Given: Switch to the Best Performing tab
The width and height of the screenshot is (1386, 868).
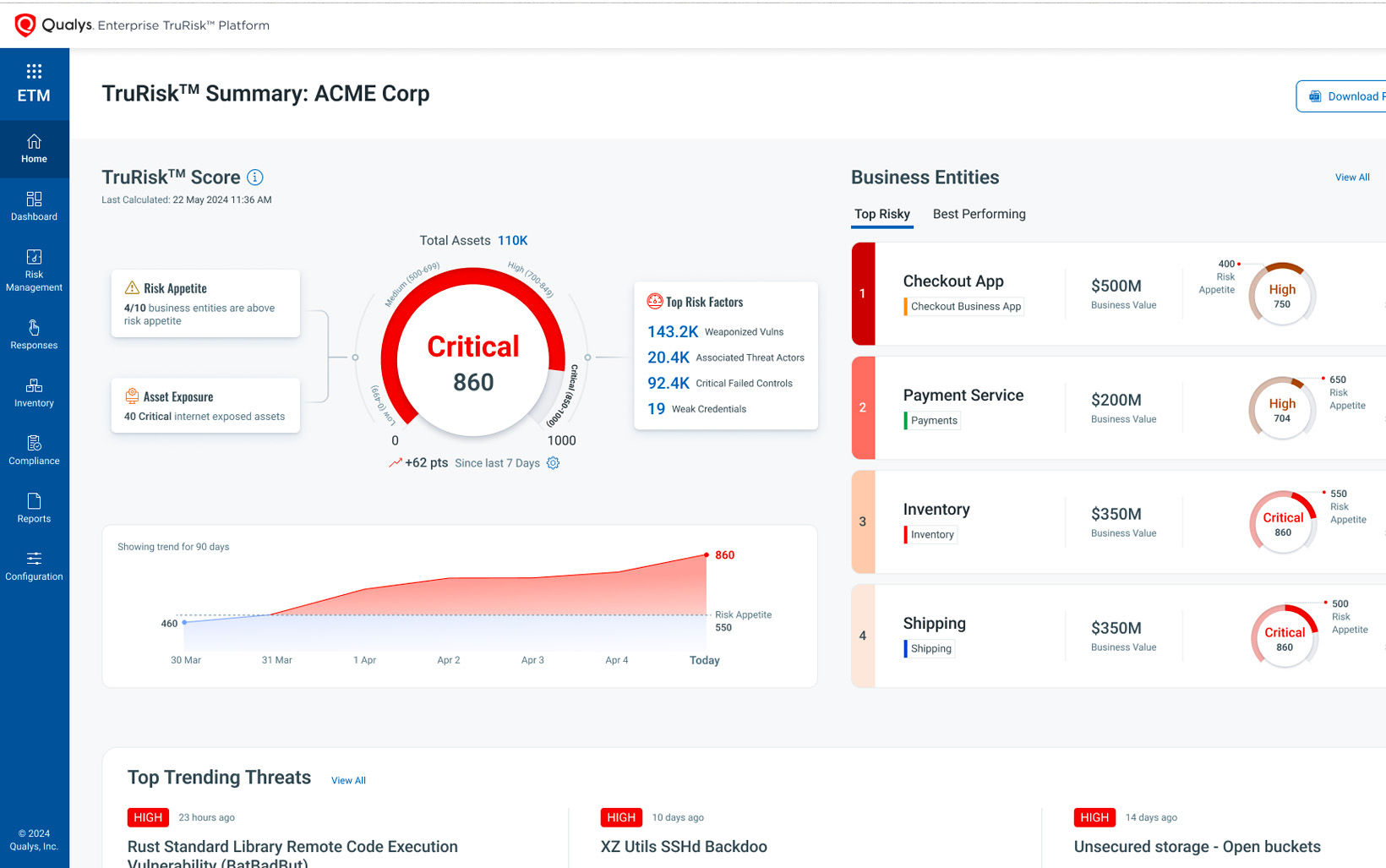Looking at the screenshot, I should (x=979, y=214).
